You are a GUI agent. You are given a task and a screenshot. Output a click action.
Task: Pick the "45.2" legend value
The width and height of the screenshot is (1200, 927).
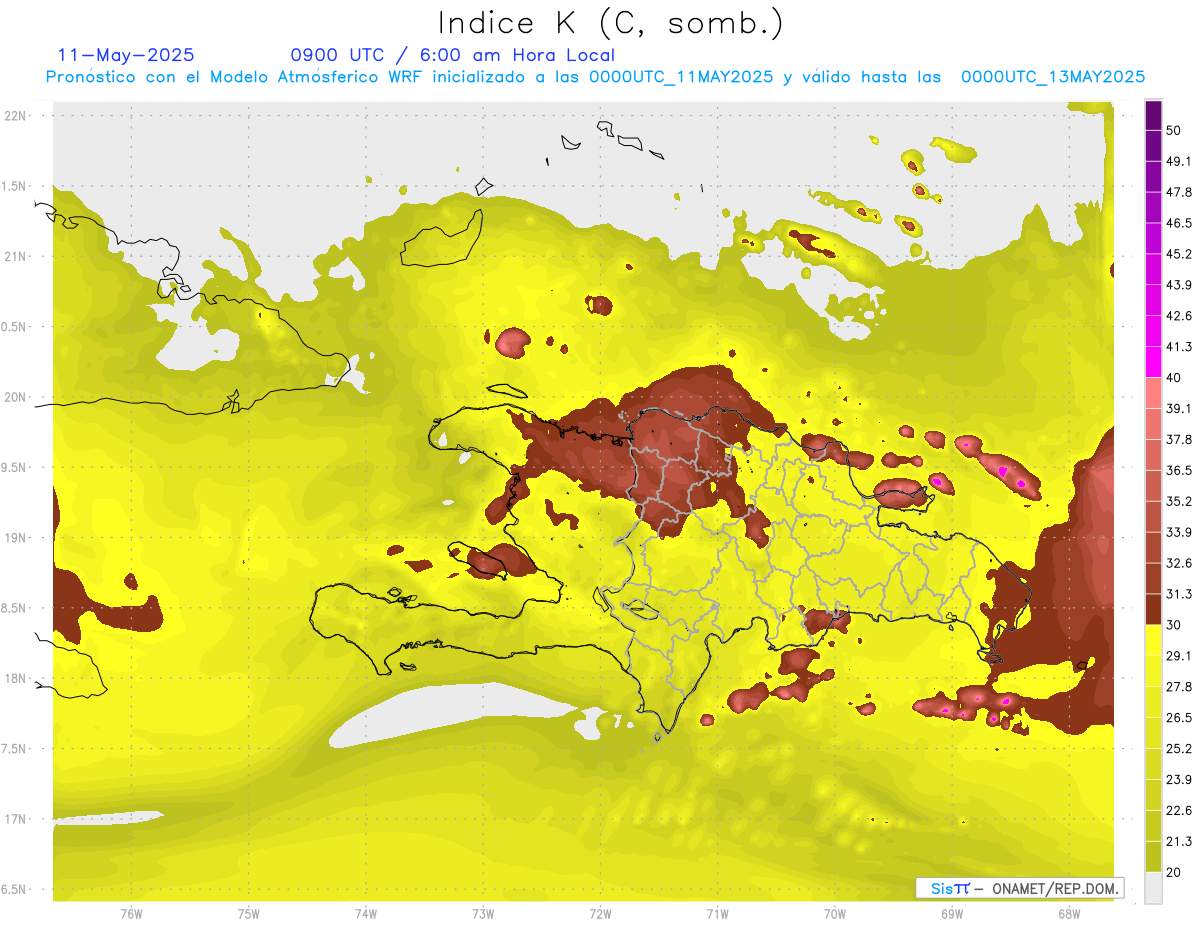click(1179, 254)
